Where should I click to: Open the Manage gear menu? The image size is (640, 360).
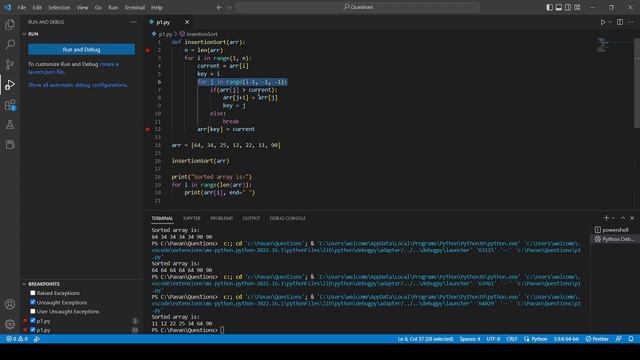(x=10, y=324)
